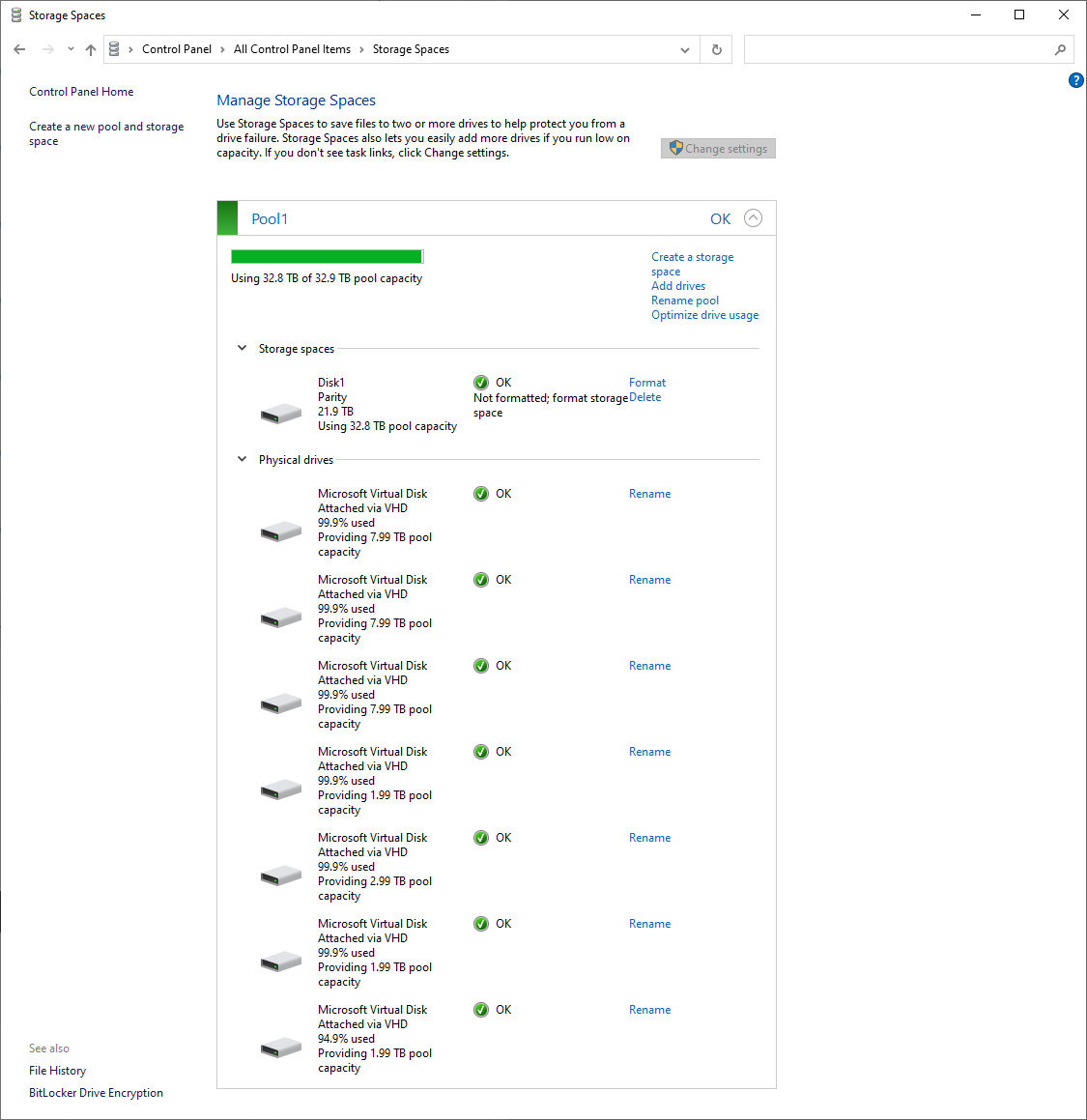The height and width of the screenshot is (1120, 1087).
Task: Open BitLocker Drive Encryption link
Action: coord(96,1092)
